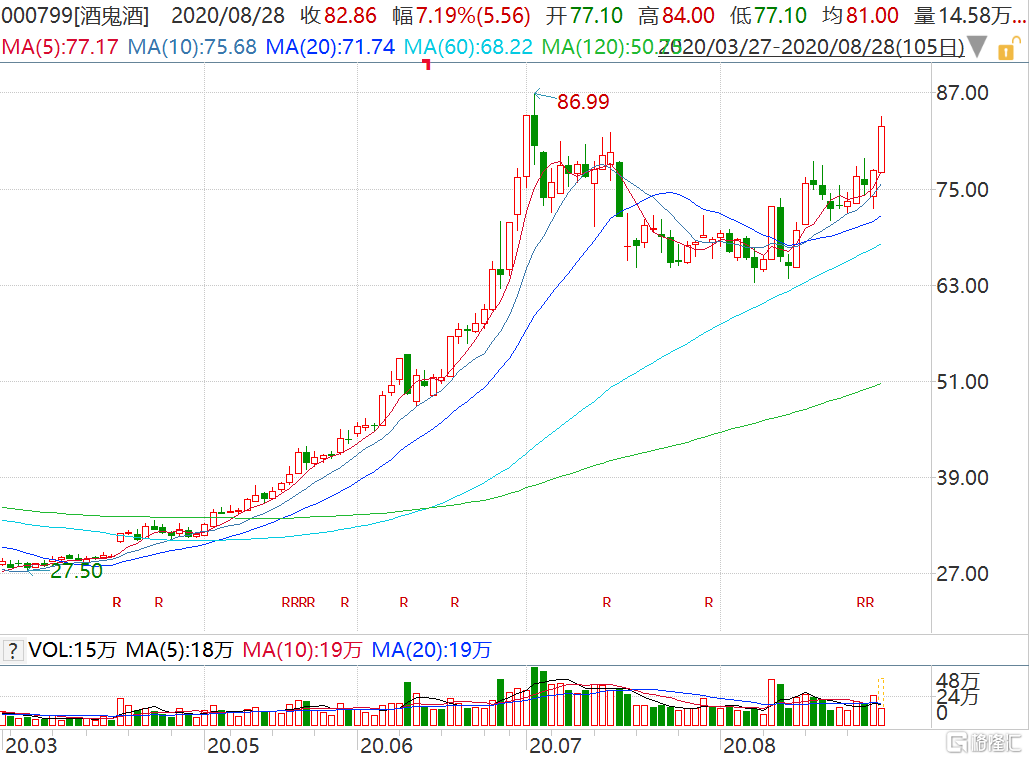Click the date 2020/08/28 in header

click(x=228, y=16)
